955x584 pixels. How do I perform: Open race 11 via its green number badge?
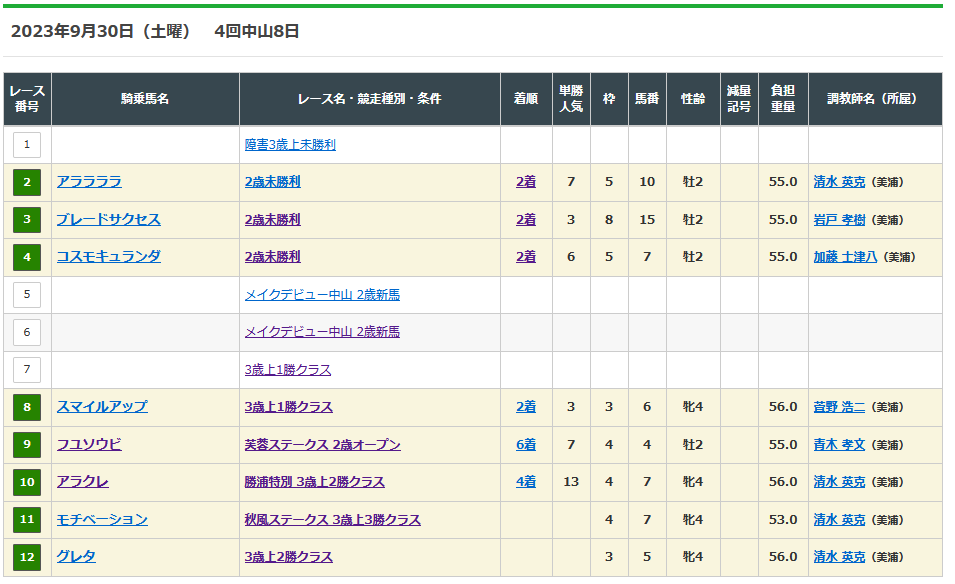[27, 520]
